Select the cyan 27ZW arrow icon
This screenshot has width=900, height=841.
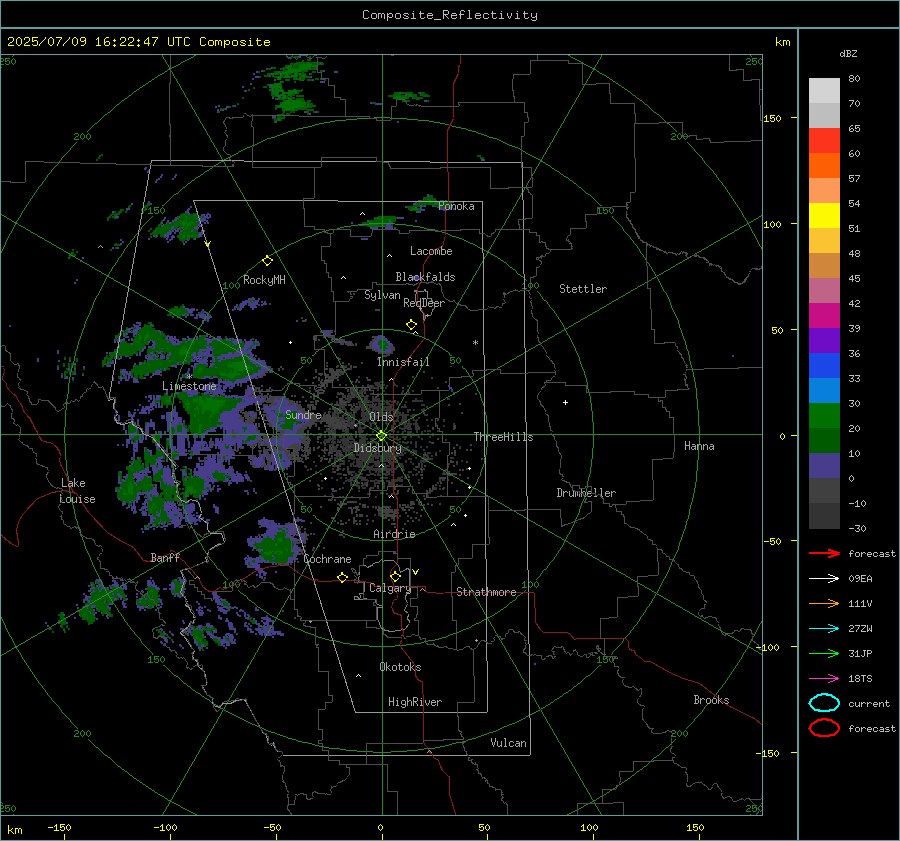(824, 629)
